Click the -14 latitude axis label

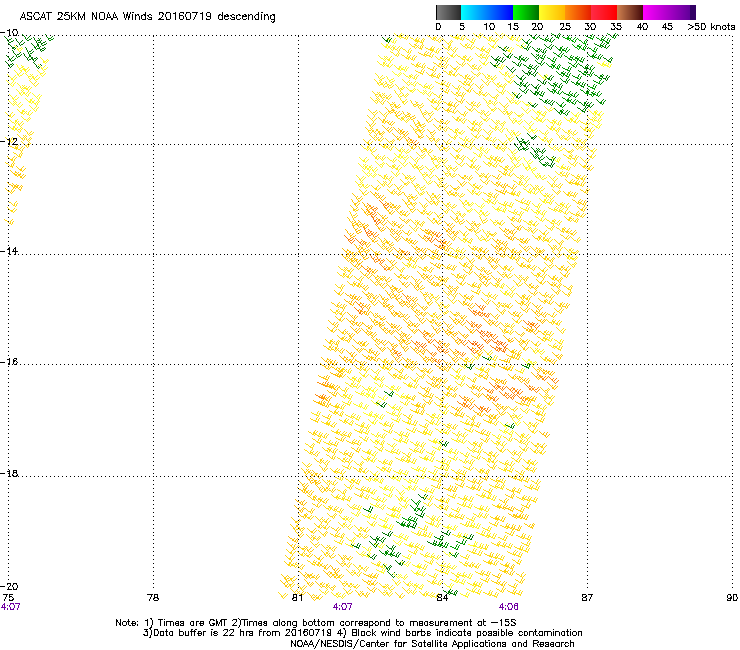tap(10, 251)
